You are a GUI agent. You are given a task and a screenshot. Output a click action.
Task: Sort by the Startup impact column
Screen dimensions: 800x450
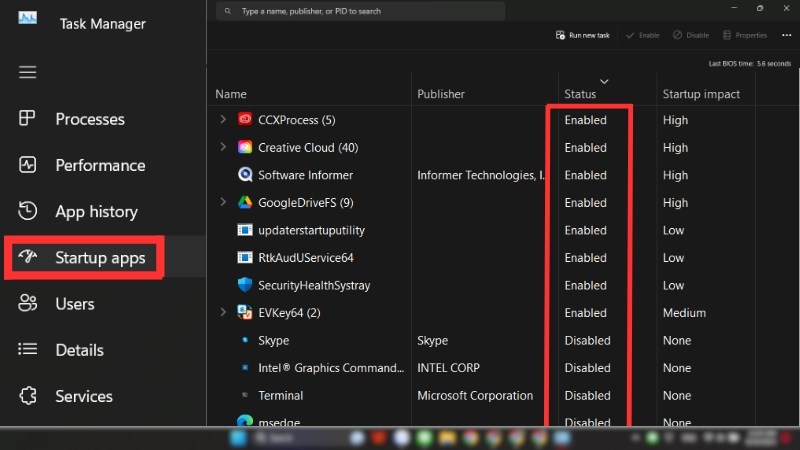(x=701, y=94)
